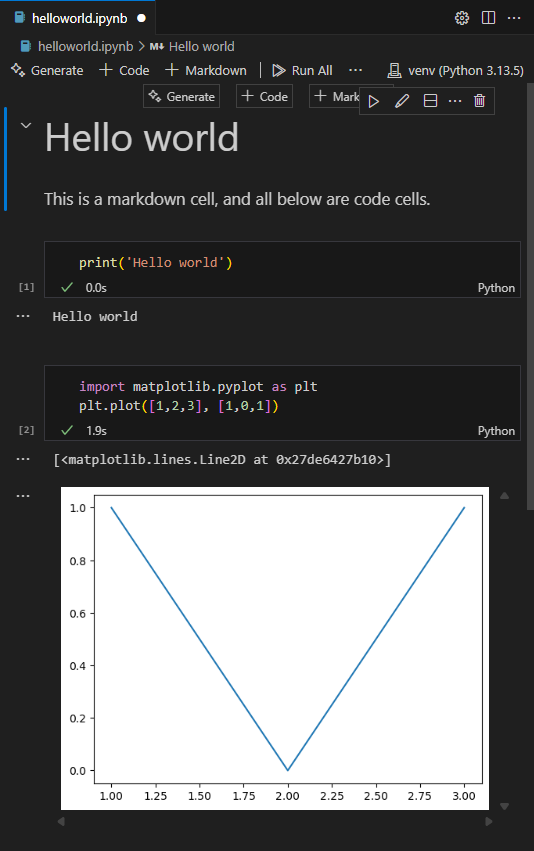Change language mode Python on first cell
This screenshot has width=534, height=851.
(496, 288)
